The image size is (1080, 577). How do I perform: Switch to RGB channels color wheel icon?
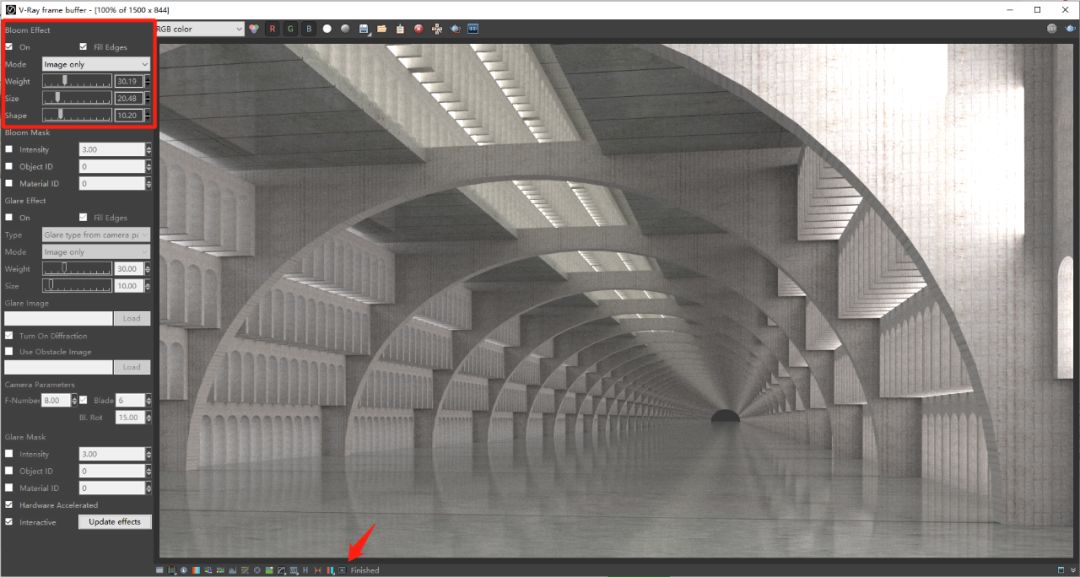(x=253, y=29)
